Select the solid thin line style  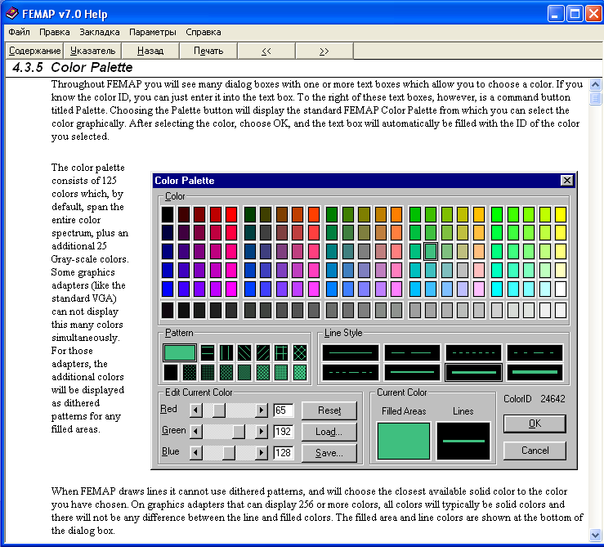pos(350,353)
